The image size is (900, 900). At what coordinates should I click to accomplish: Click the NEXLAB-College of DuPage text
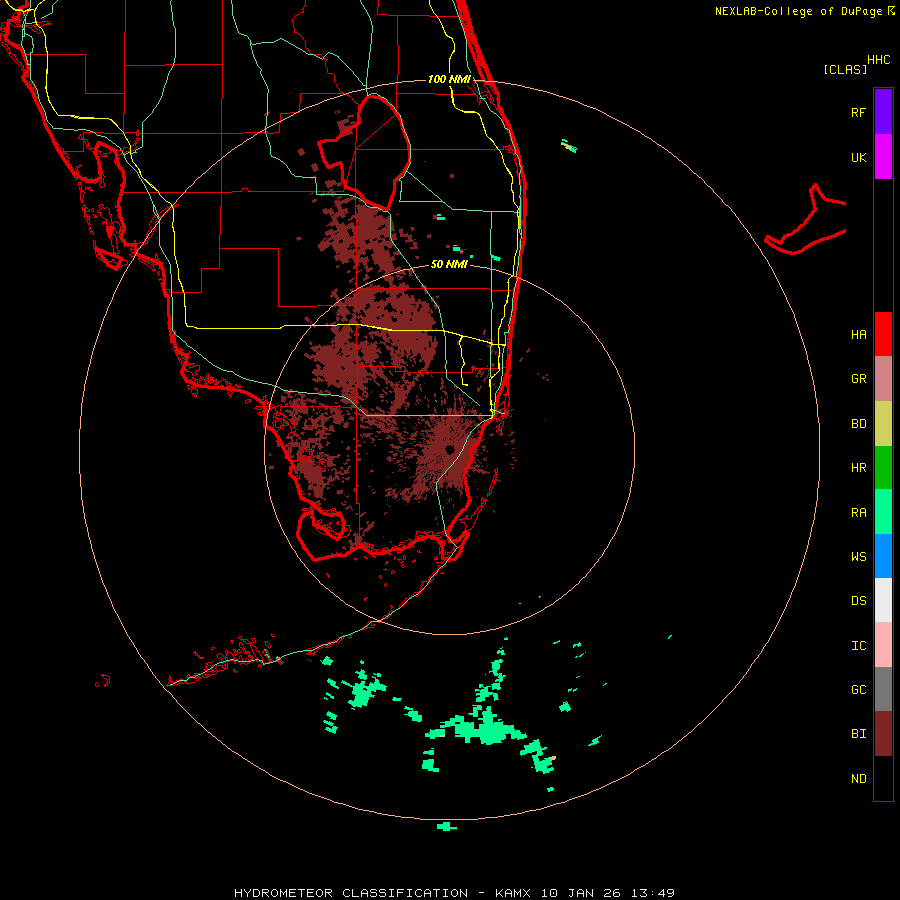798,11
